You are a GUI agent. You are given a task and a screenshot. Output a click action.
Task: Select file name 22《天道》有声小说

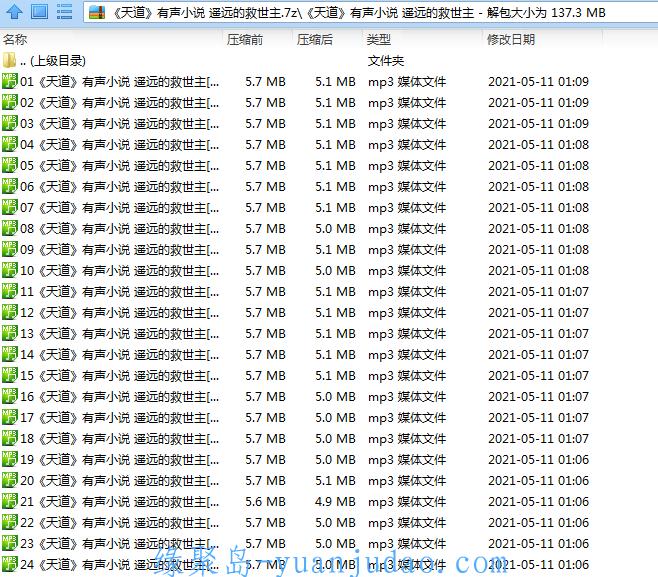tap(120, 522)
